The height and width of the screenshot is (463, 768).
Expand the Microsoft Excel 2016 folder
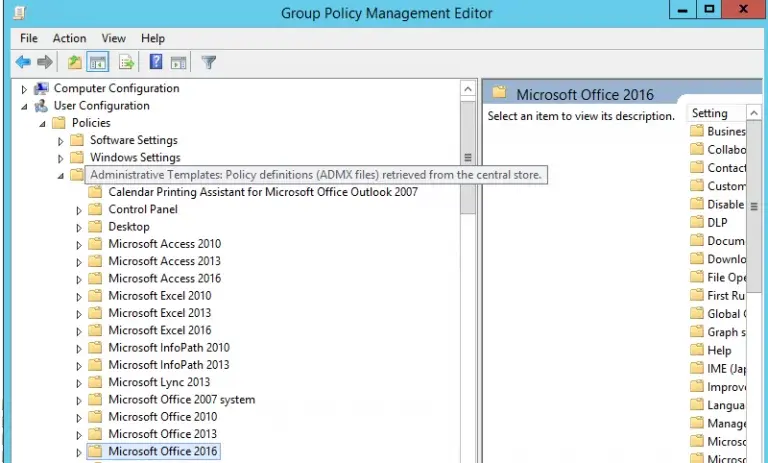[x=79, y=331]
